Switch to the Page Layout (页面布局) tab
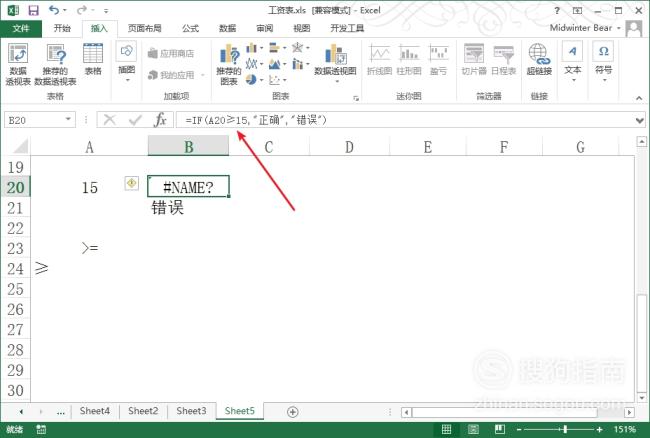The width and height of the screenshot is (650, 438). click(144, 28)
